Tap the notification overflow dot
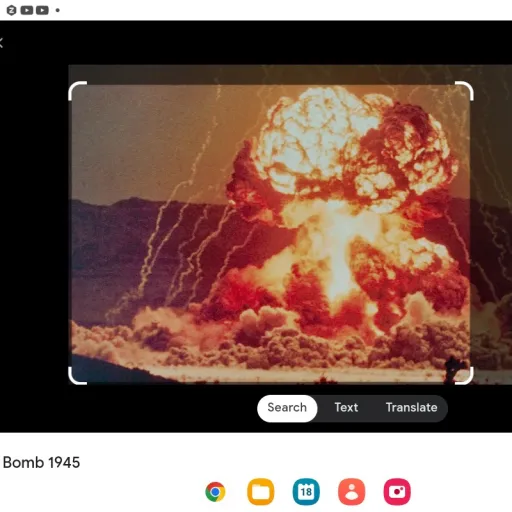Viewport: 512px width, 512px height. tap(58, 10)
